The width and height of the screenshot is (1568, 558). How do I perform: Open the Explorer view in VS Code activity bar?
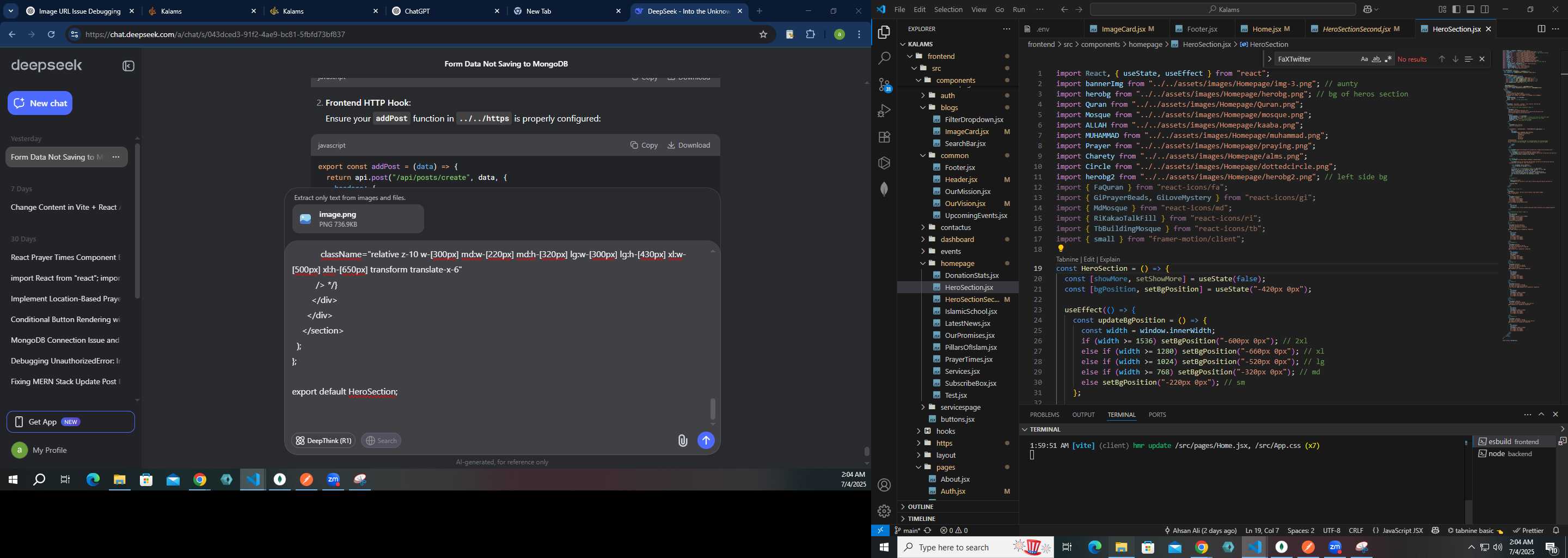884,32
